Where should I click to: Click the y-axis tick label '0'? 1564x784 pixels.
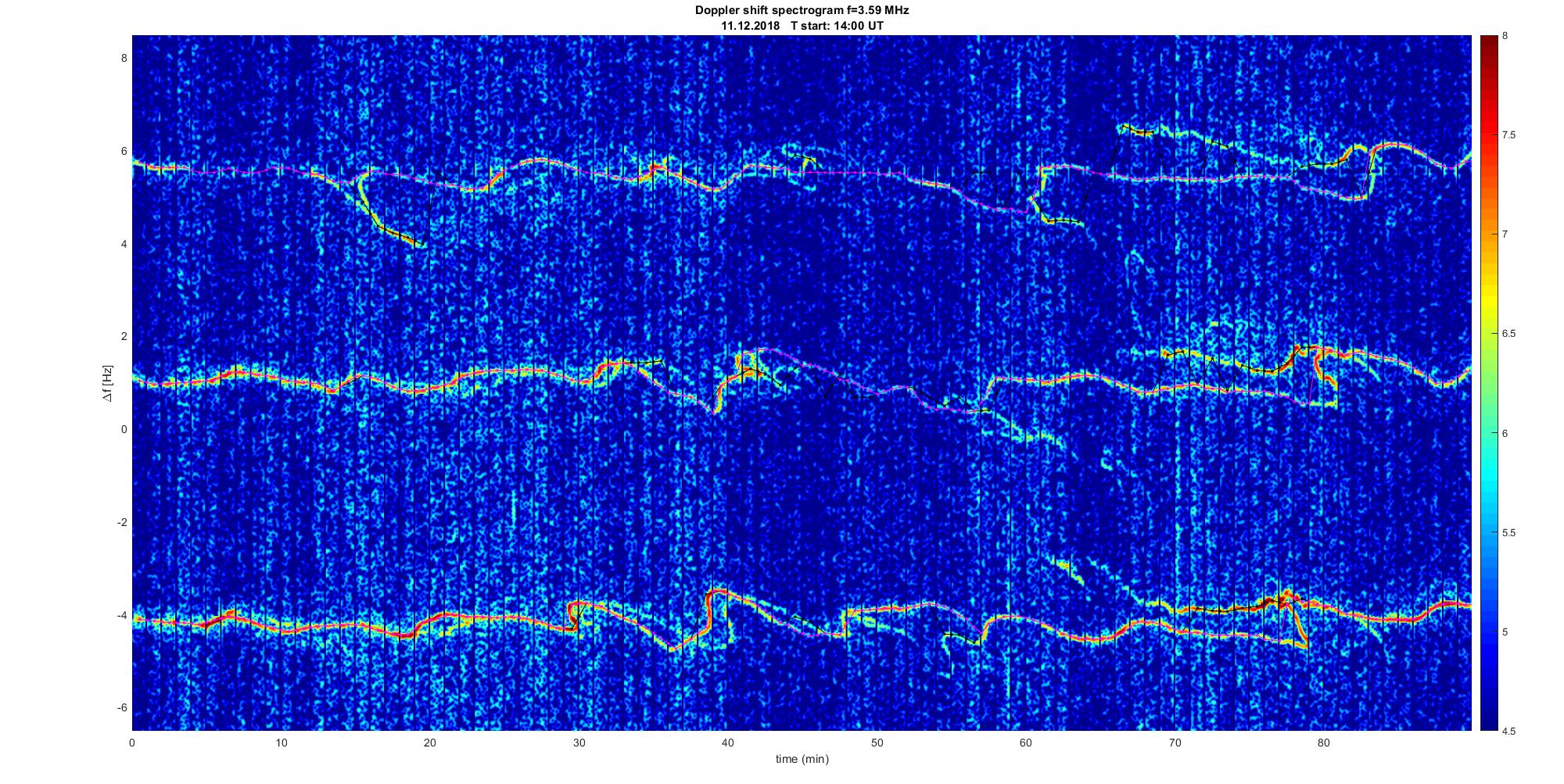[x=124, y=429]
